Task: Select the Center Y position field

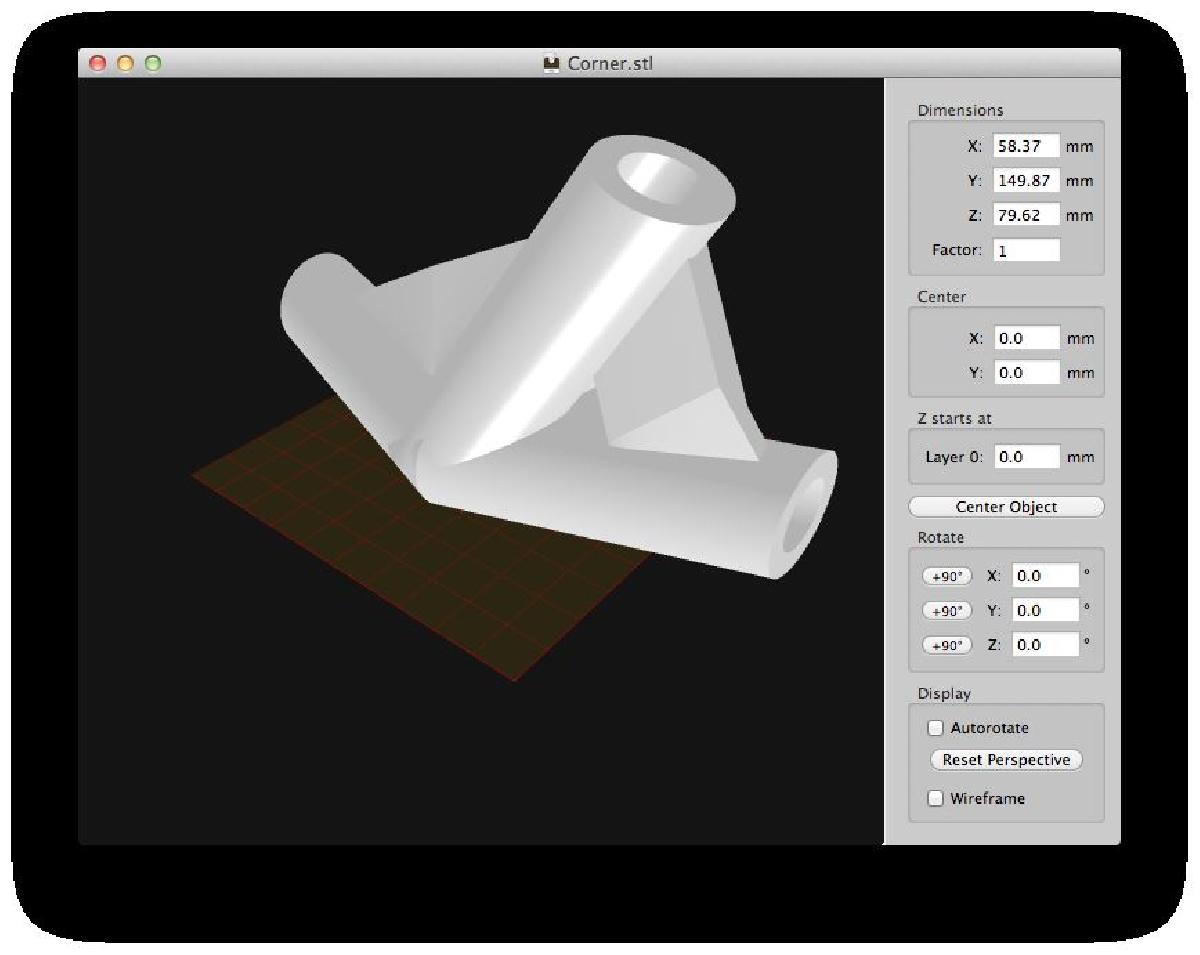Action: [x=1027, y=373]
